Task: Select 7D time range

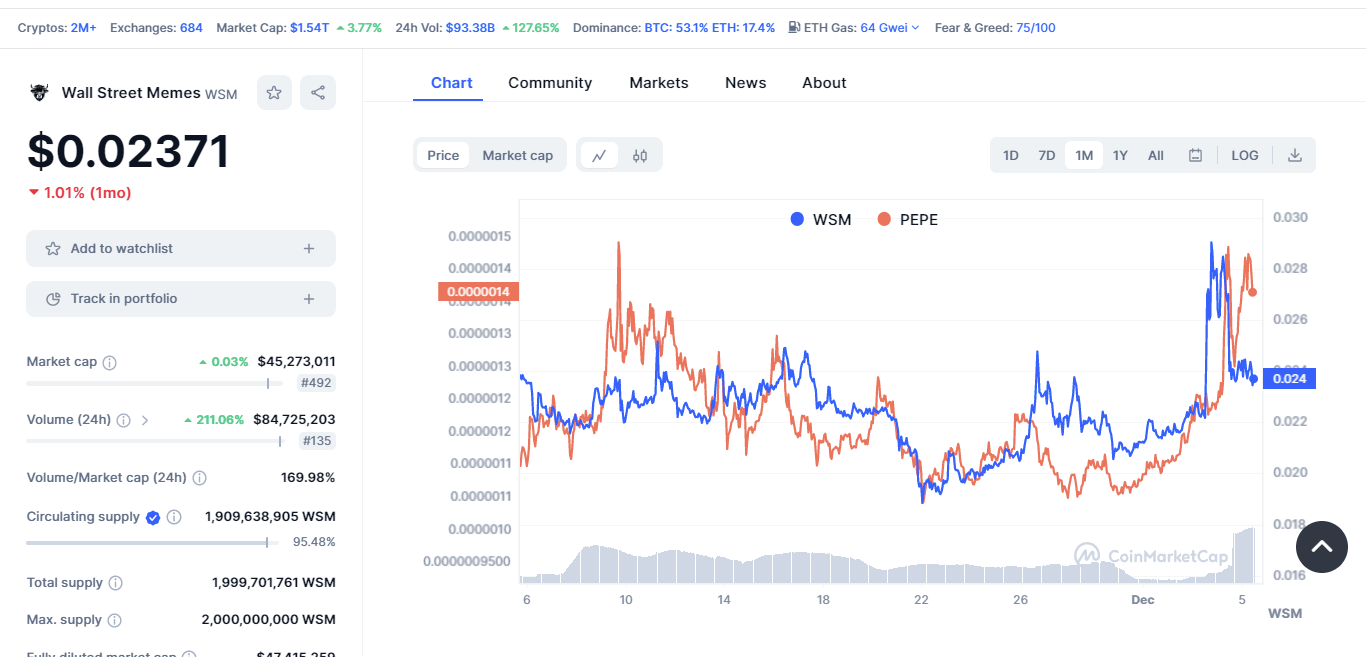Action: 1047,155
